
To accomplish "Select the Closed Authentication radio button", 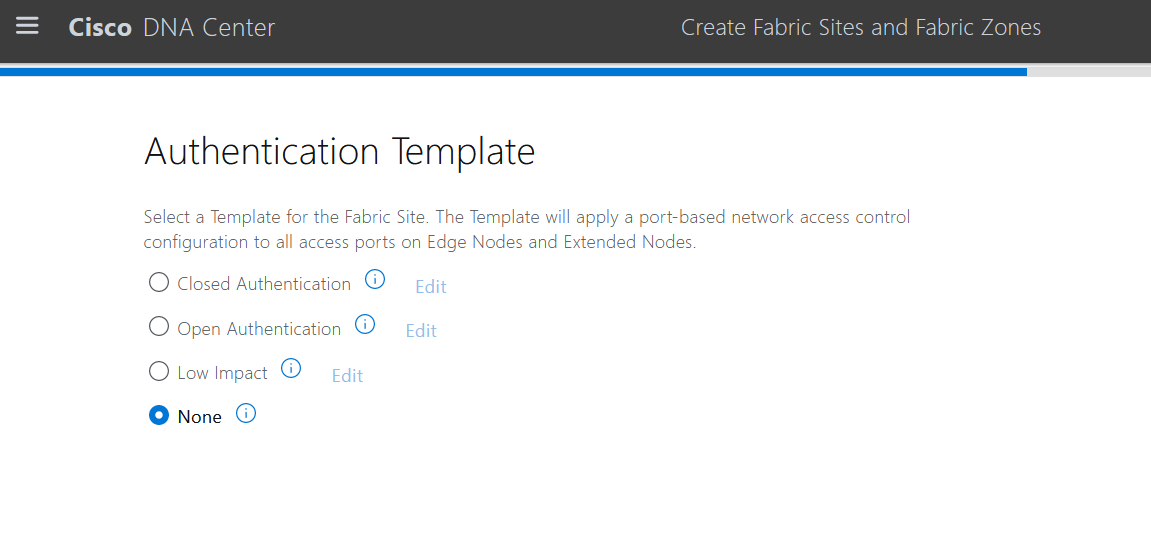I will pos(159,283).
